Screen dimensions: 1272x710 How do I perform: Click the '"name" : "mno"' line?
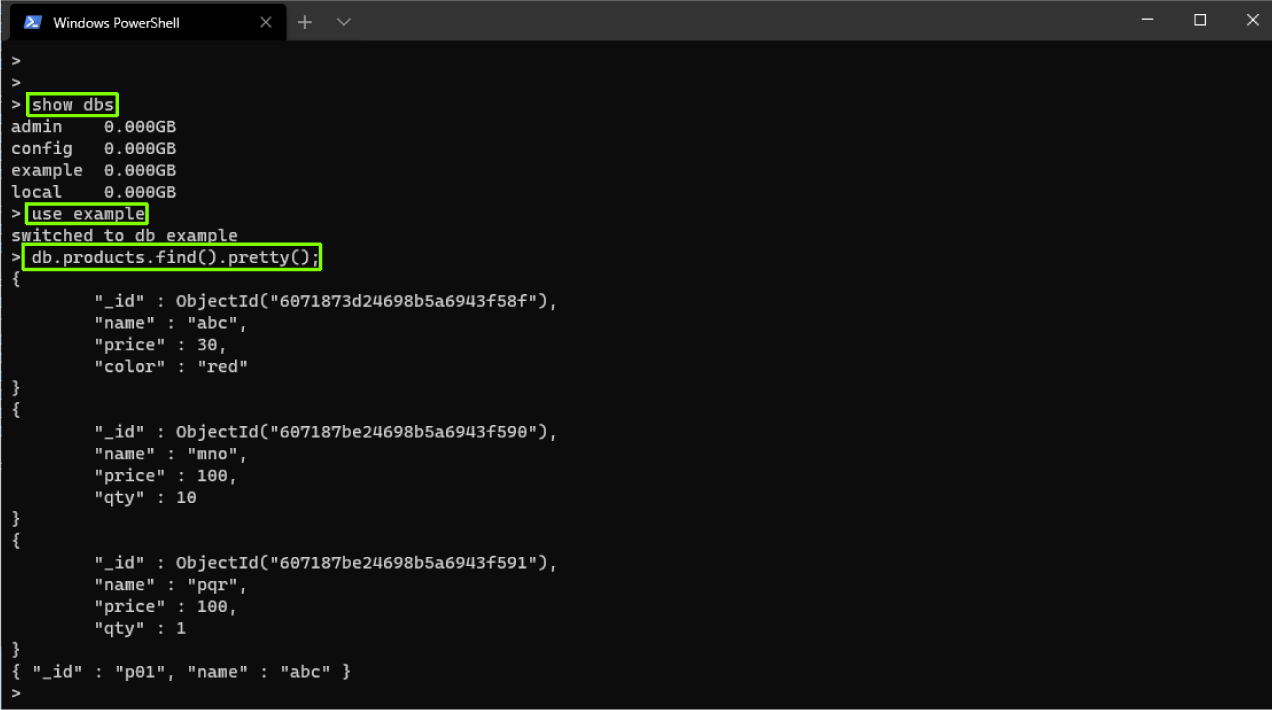171,454
